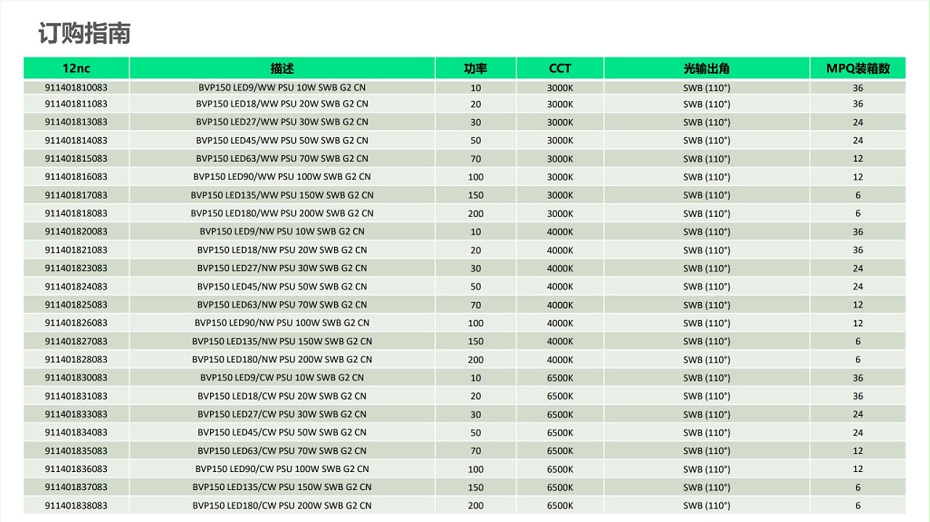Select description BVP150 LED180/NW PSU 200W SWB G2 CN
The image size is (930, 522).
[x=282, y=359]
